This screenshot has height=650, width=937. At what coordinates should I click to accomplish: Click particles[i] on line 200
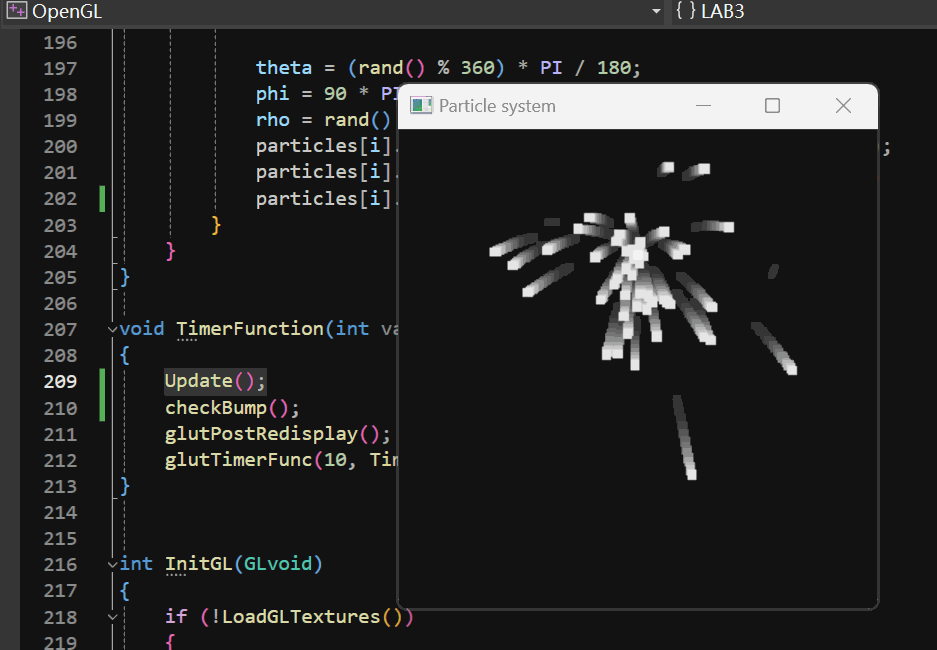click(x=323, y=146)
